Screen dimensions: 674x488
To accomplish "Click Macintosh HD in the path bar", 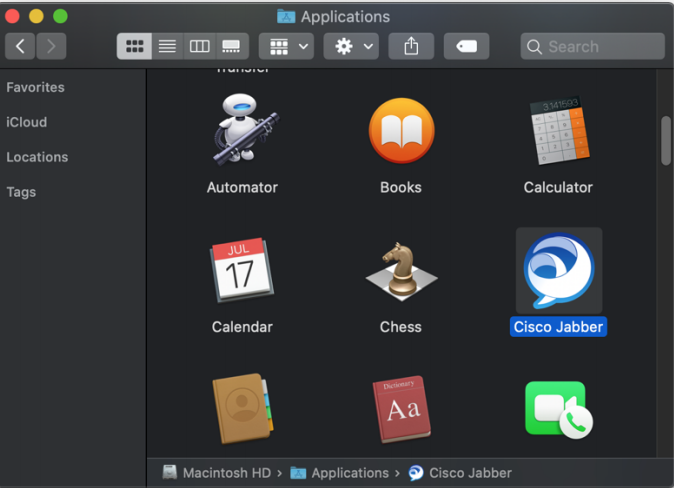I will (x=217, y=473).
